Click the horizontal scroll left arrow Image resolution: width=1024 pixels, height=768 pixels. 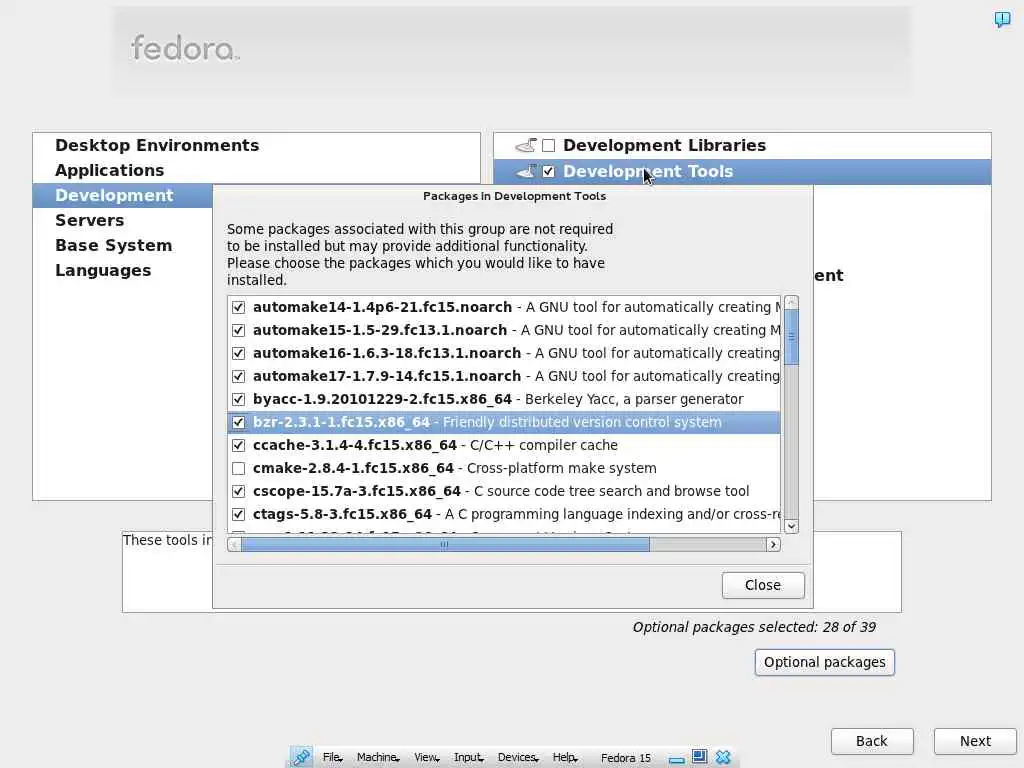[x=234, y=545]
